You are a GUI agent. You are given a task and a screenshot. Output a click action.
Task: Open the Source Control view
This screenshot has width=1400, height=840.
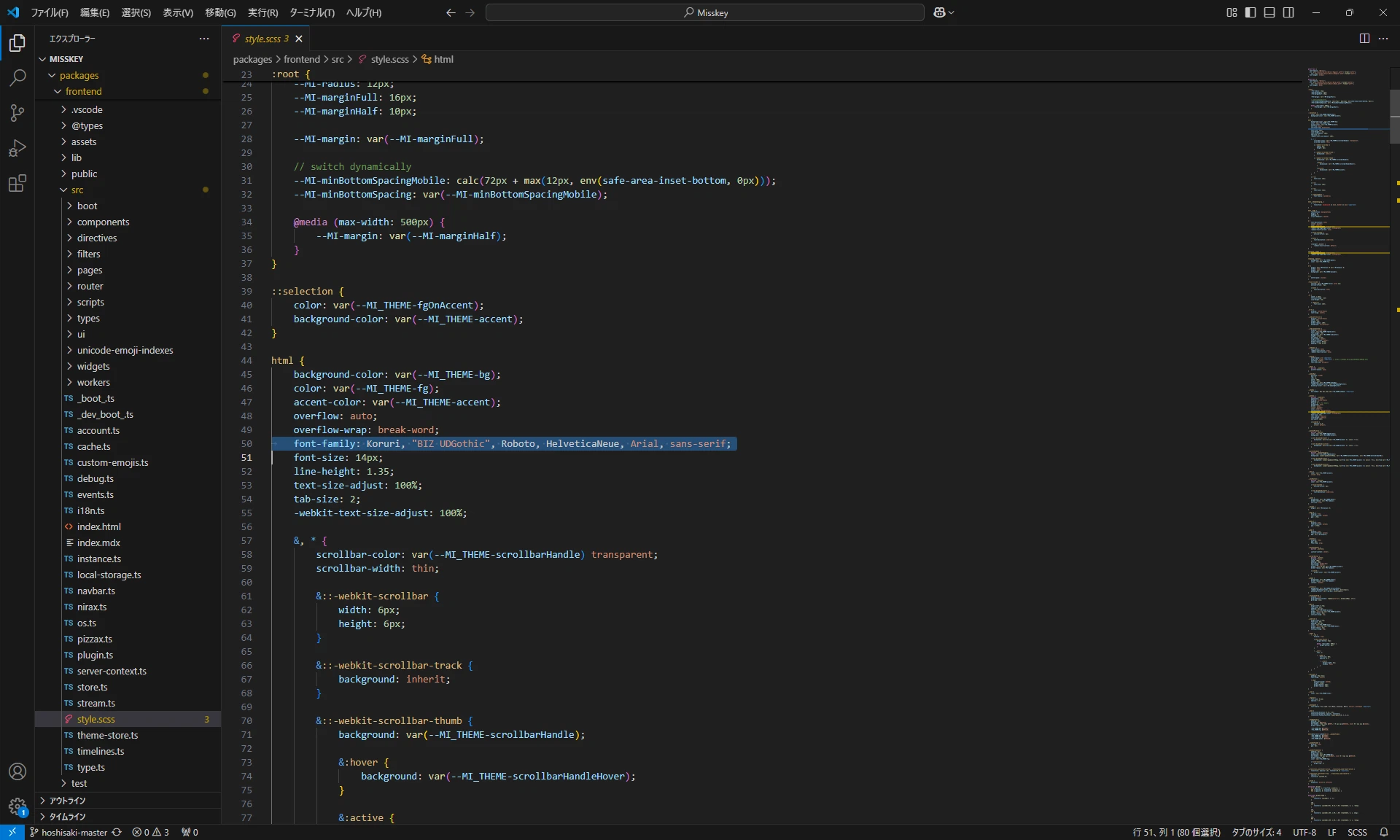pyautogui.click(x=16, y=113)
